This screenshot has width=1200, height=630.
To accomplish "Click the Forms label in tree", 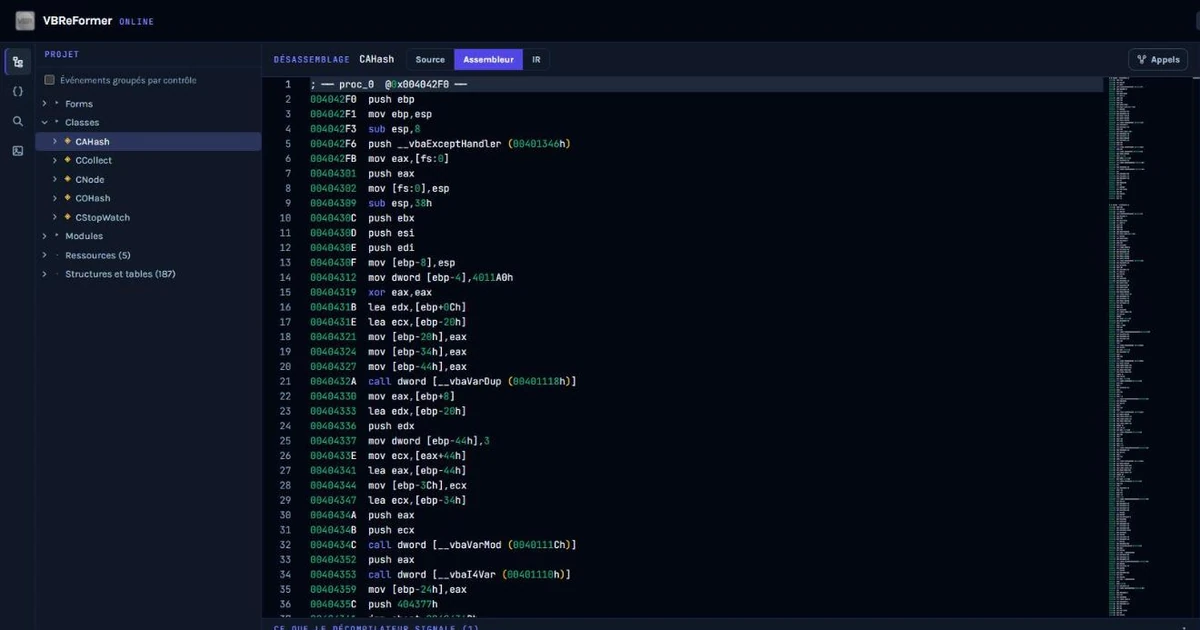I will 79,104.
